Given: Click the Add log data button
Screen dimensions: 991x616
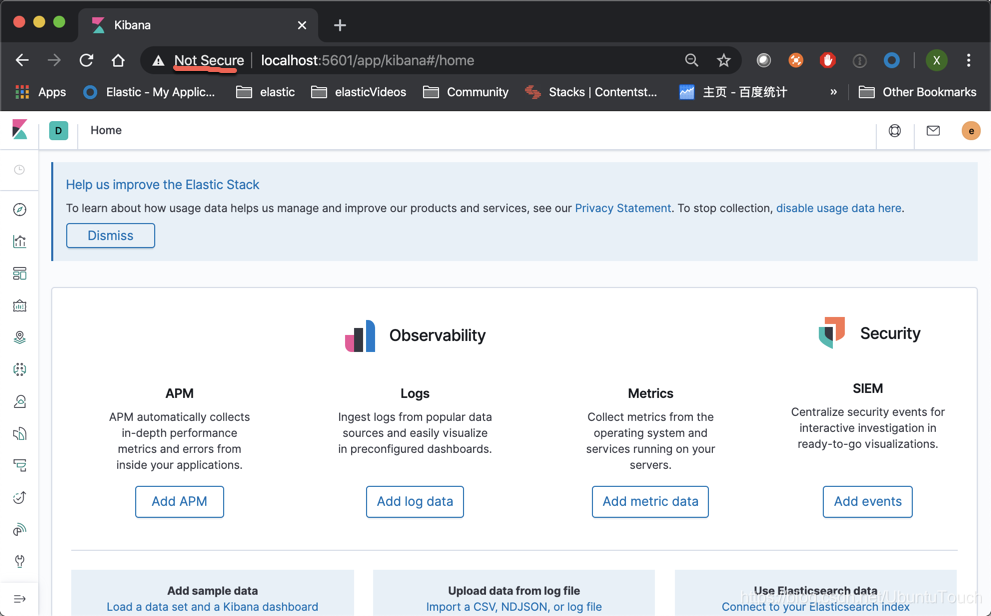Looking at the screenshot, I should 415,502.
